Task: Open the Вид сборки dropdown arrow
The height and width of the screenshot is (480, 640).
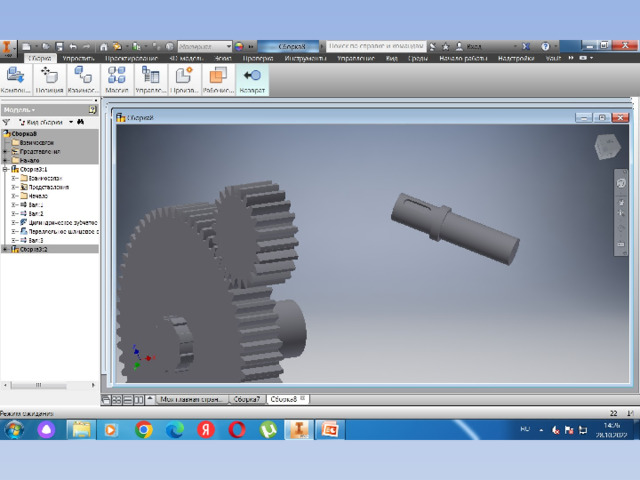Action: click(x=71, y=122)
